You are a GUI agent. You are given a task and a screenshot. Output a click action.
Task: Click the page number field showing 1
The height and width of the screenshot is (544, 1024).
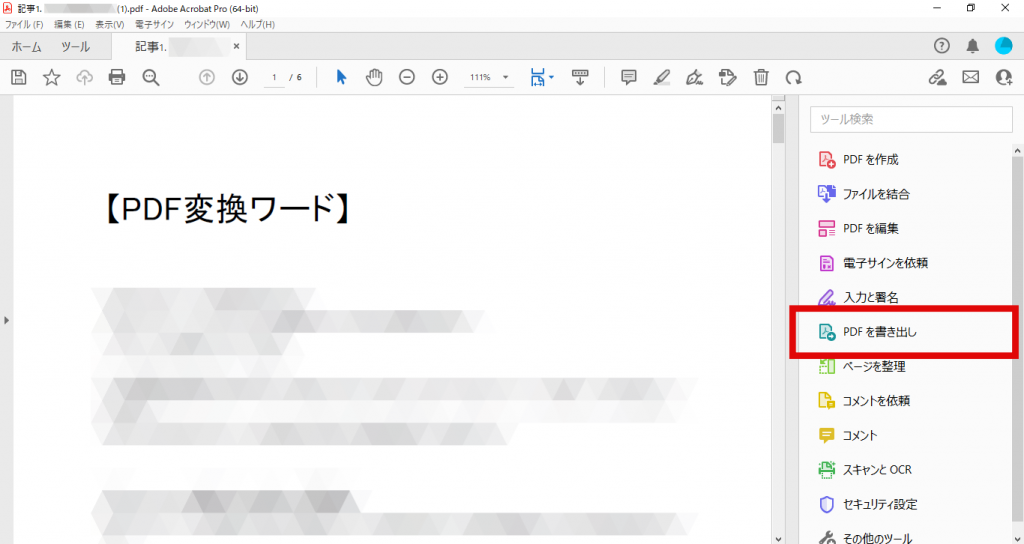click(x=274, y=78)
